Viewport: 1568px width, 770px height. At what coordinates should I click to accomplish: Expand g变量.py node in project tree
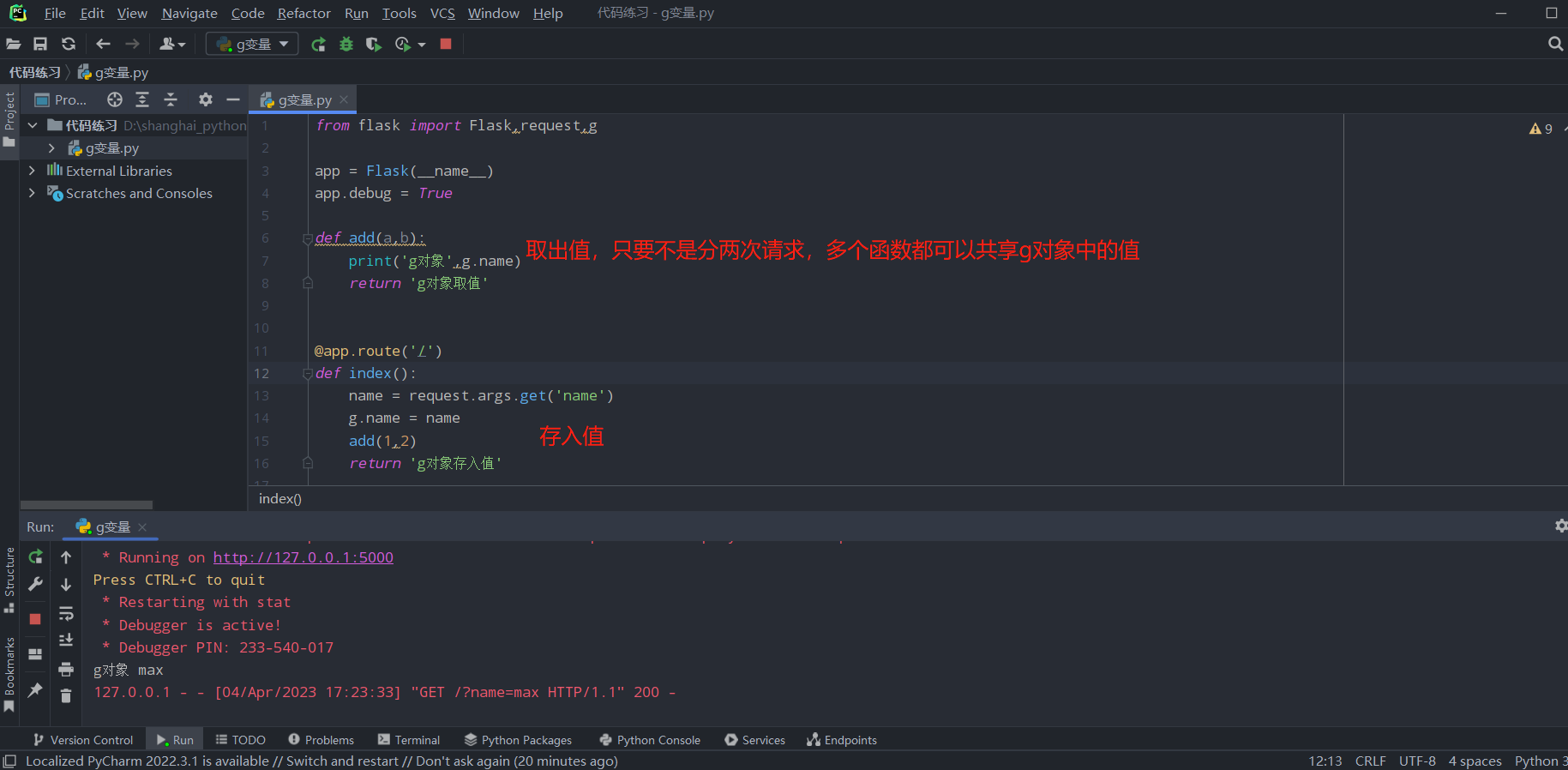click(x=51, y=148)
